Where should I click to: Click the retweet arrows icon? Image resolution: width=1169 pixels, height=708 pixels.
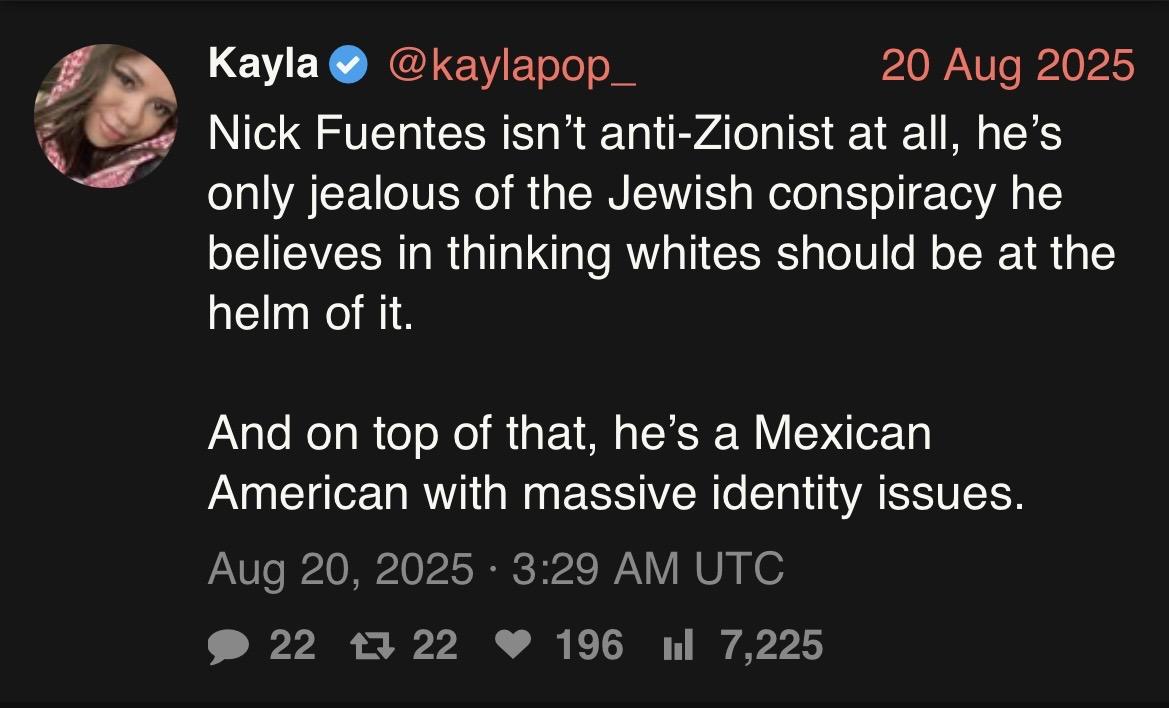click(x=378, y=645)
